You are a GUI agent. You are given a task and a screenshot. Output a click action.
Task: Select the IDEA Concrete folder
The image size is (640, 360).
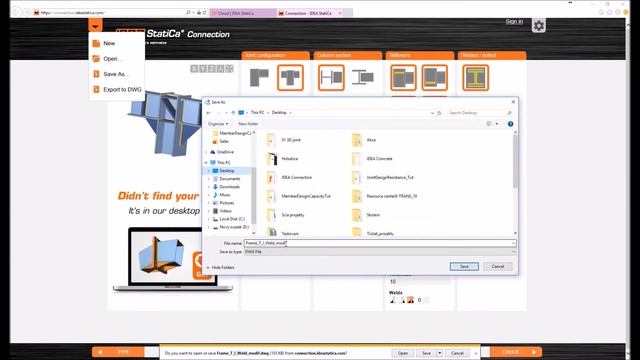pyautogui.click(x=372, y=159)
